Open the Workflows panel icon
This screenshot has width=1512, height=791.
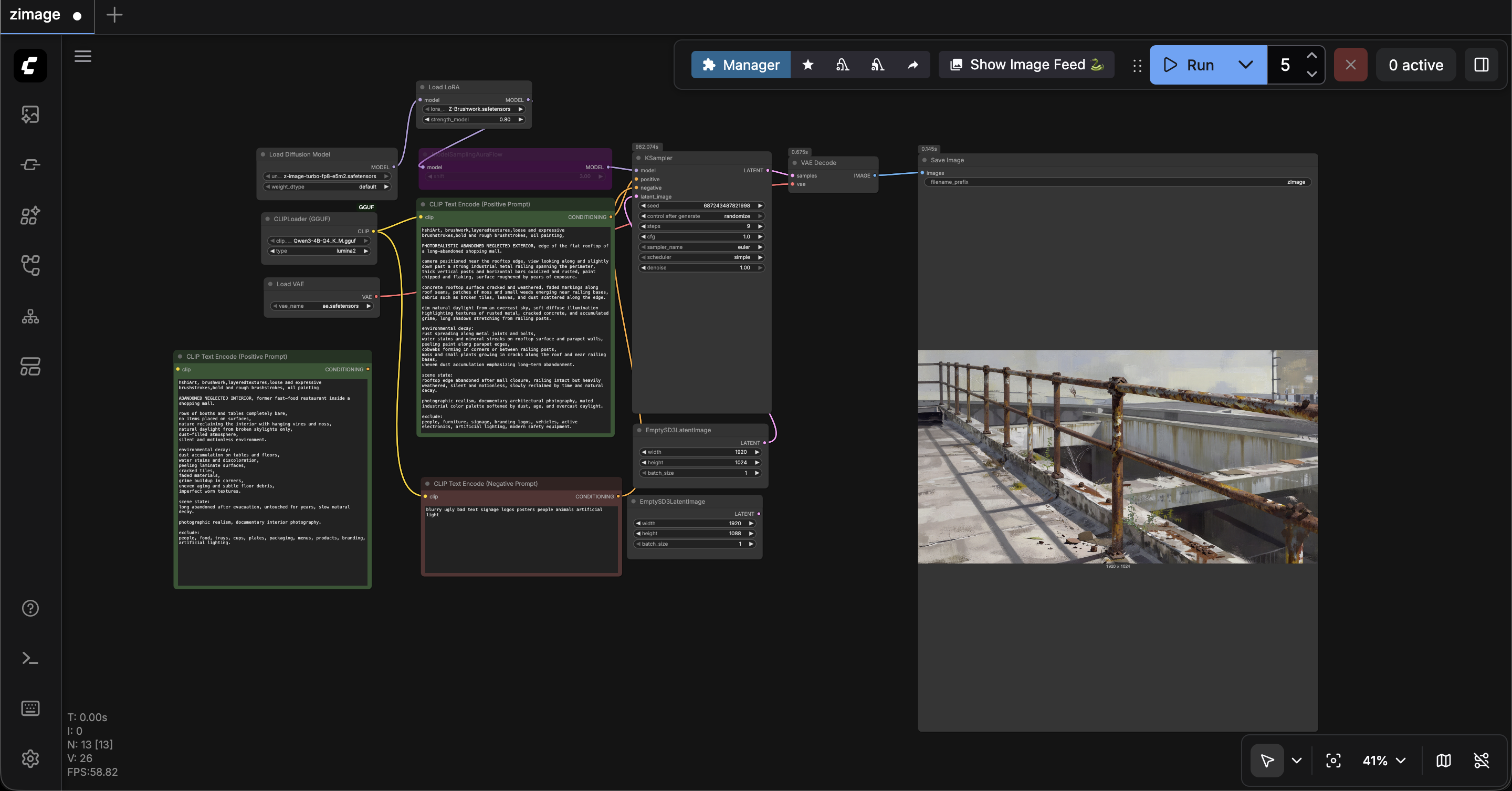[x=30, y=265]
